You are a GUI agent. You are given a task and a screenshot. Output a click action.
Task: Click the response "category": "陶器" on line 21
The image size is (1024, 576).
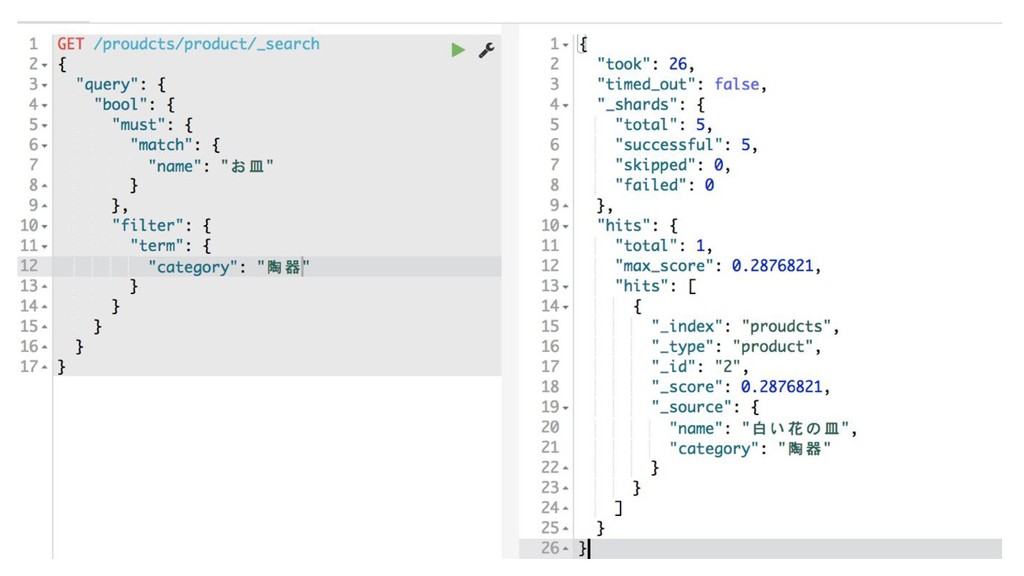point(750,449)
